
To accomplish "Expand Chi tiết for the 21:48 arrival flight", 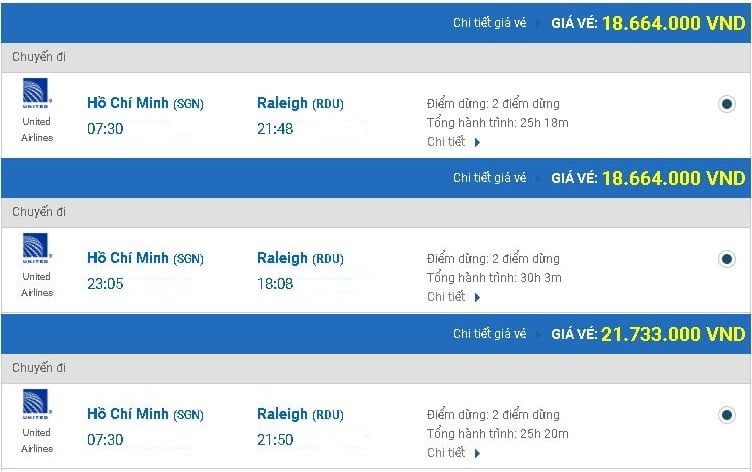I will (x=453, y=142).
